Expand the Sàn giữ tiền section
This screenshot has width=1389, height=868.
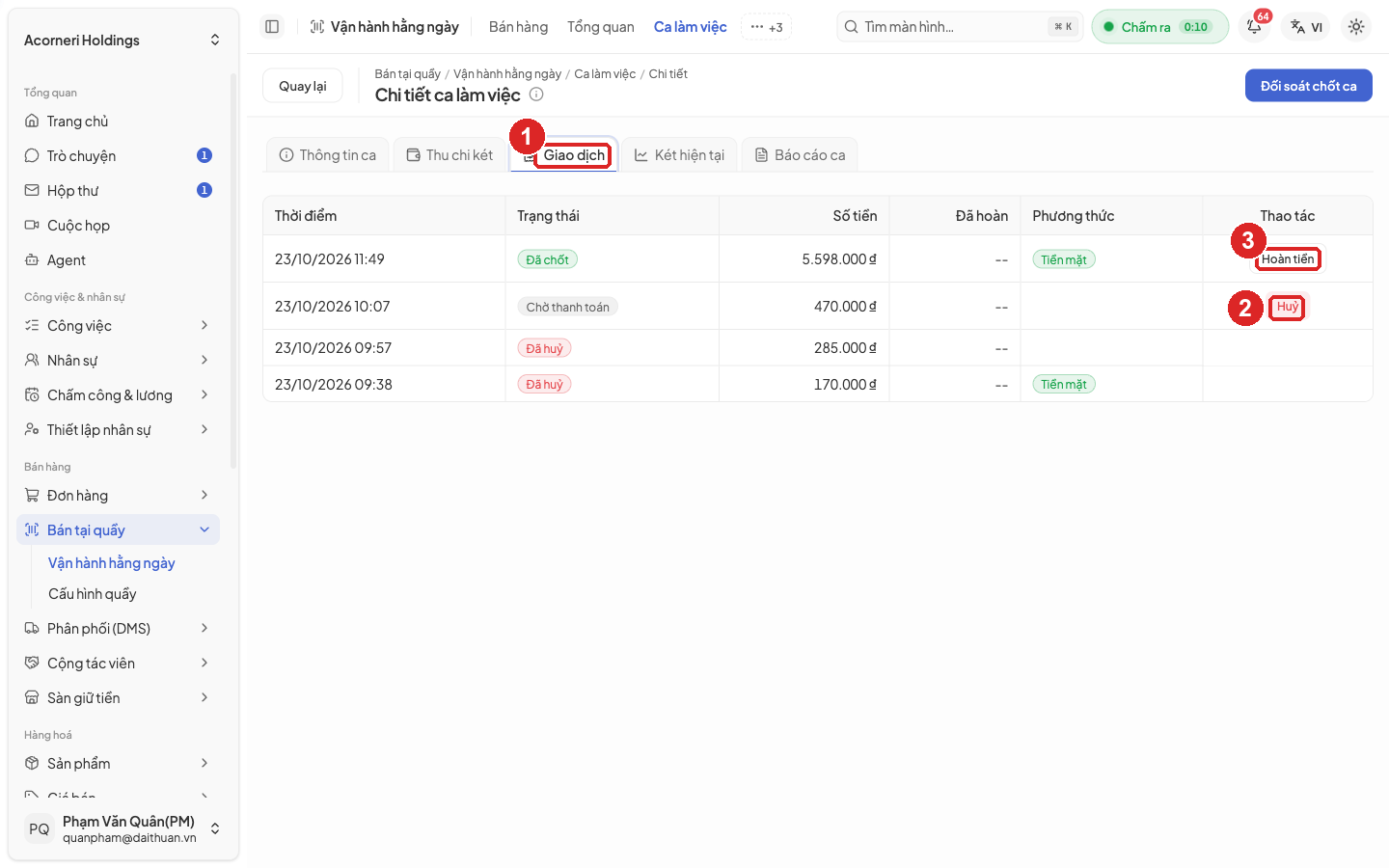coord(118,698)
